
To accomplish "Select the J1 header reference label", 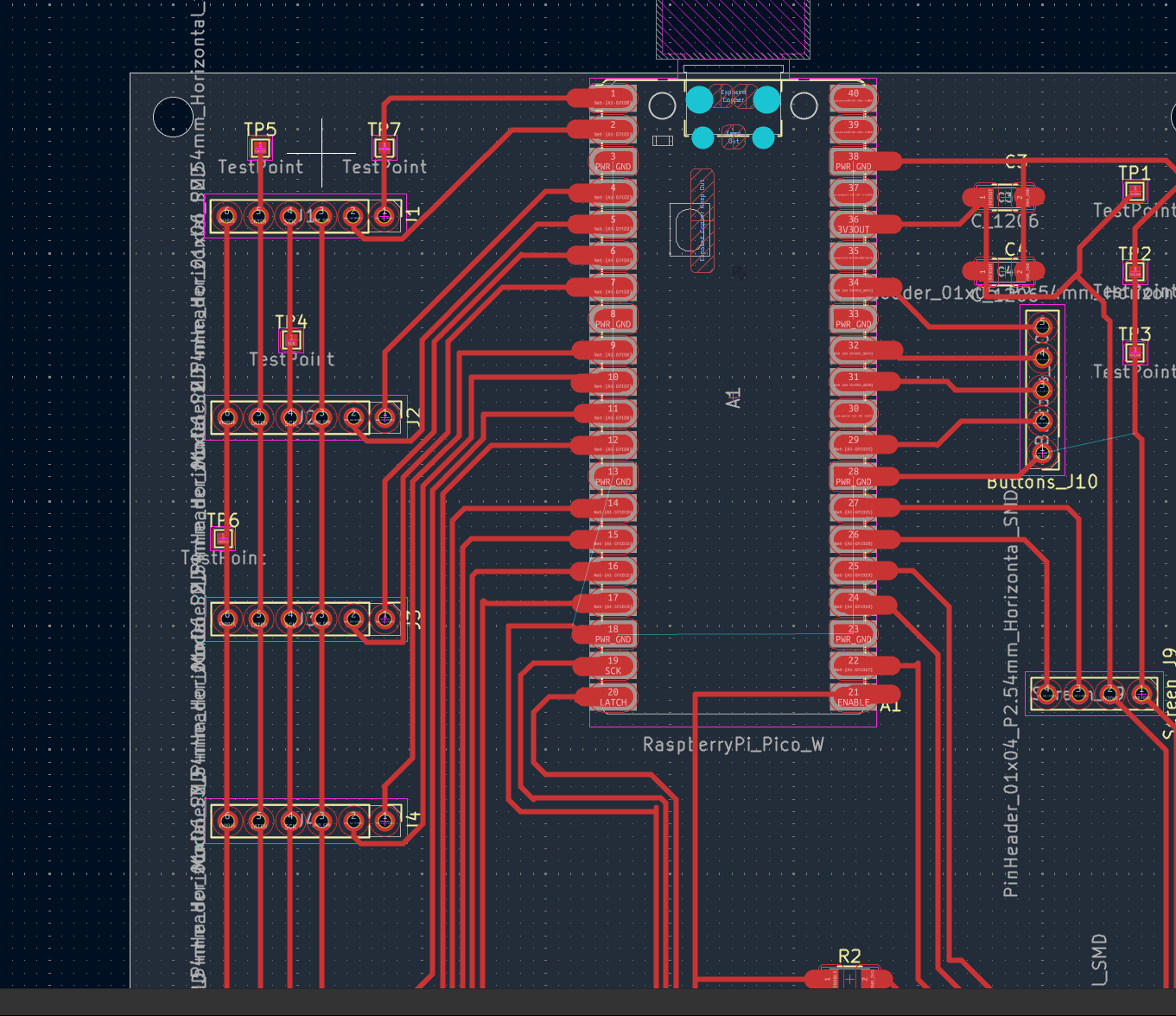I will point(413,213).
